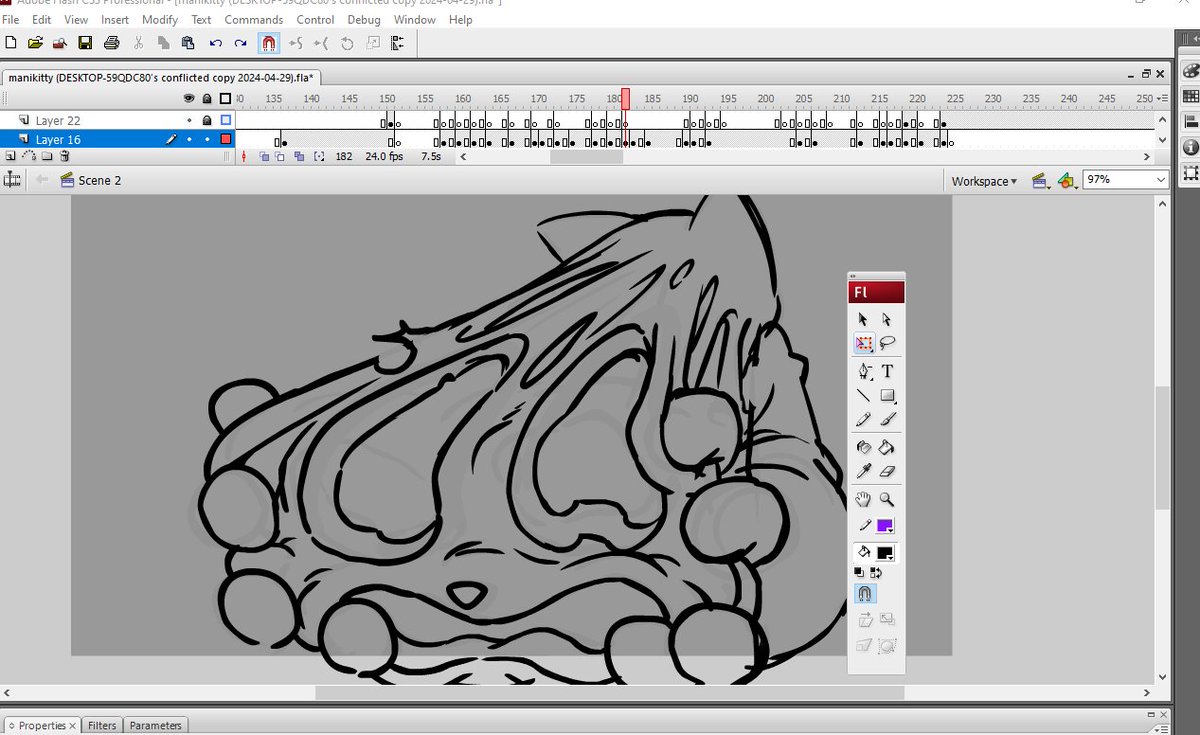Toggle Onion Skin button
1200x735 pixels.
(264, 157)
